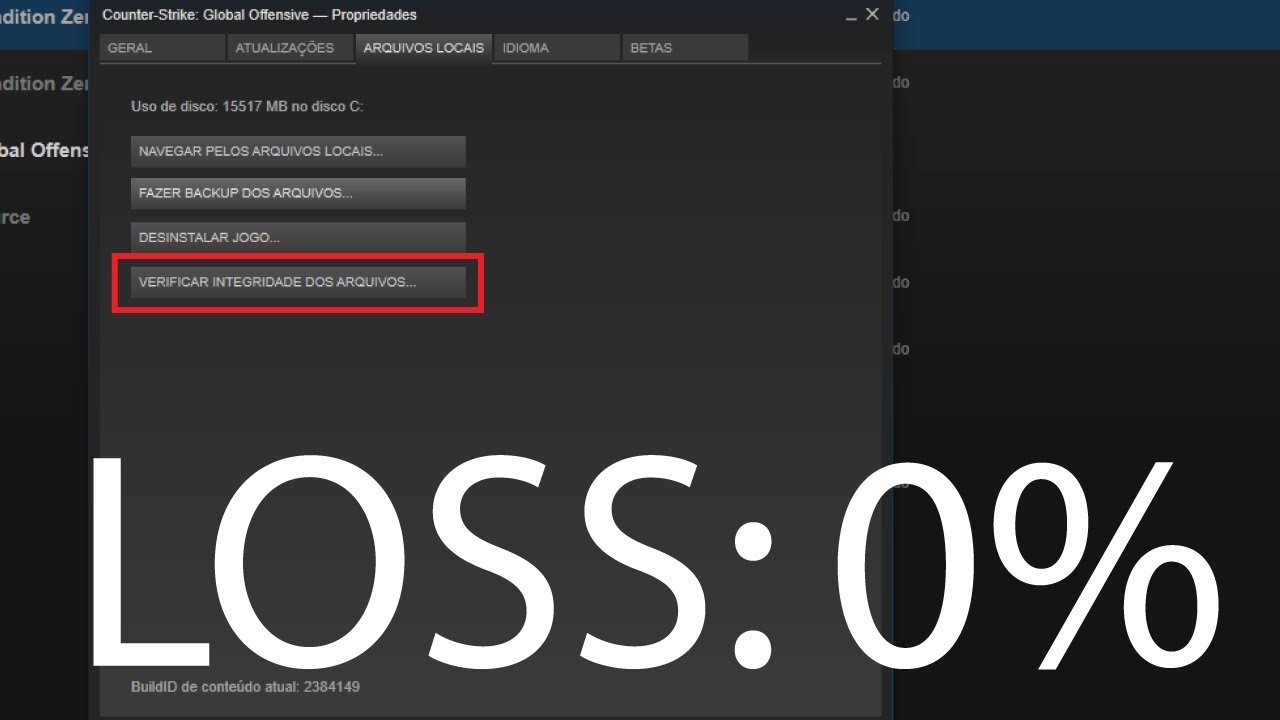
Task: Close the Propriedades window
Action: click(872, 14)
